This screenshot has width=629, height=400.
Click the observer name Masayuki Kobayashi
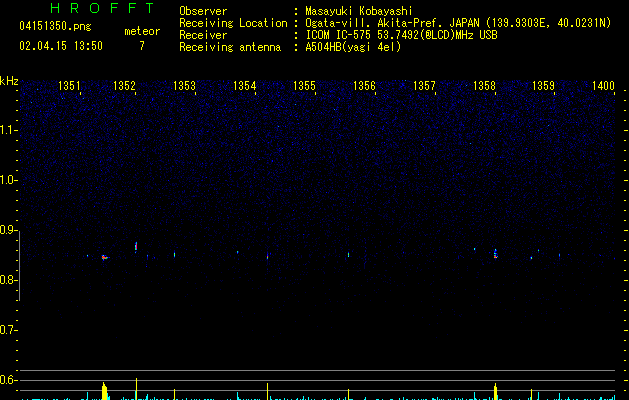pyautogui.click(x=359, y=11)
